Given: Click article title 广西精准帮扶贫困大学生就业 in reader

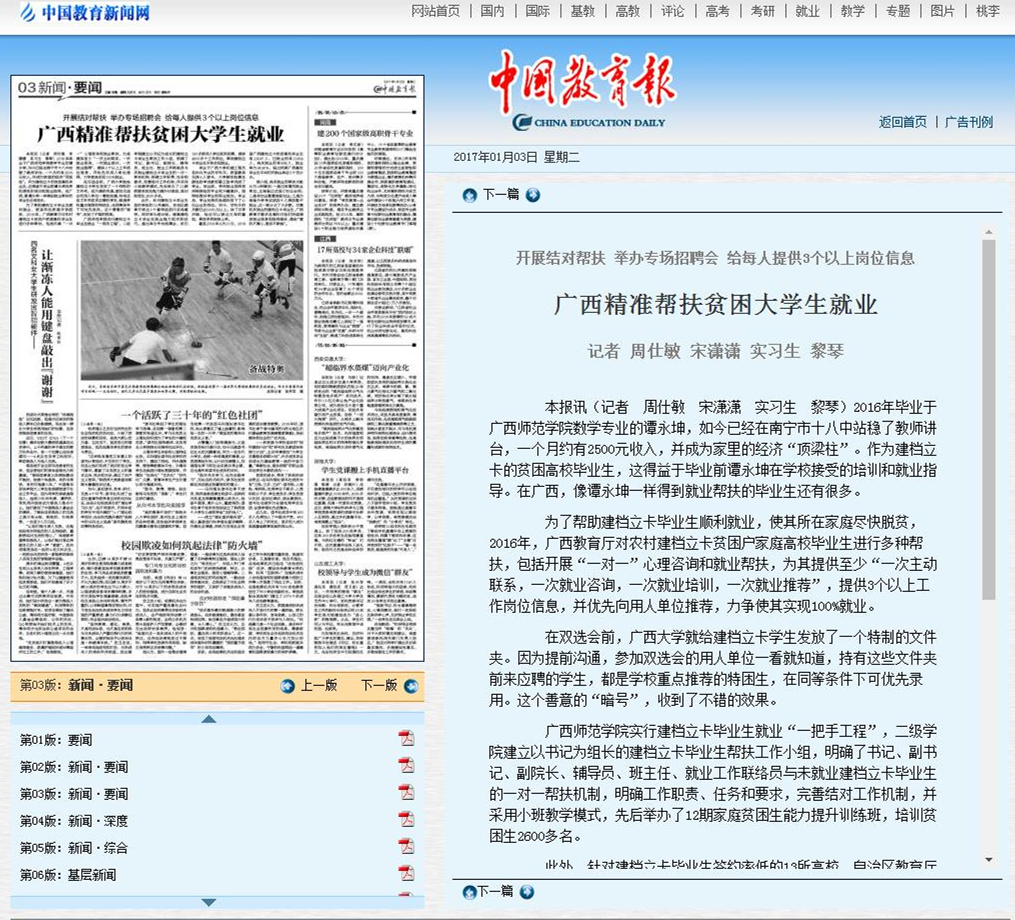Looking at the screenshot, I should pyautogui.click(x=715, y=304).
